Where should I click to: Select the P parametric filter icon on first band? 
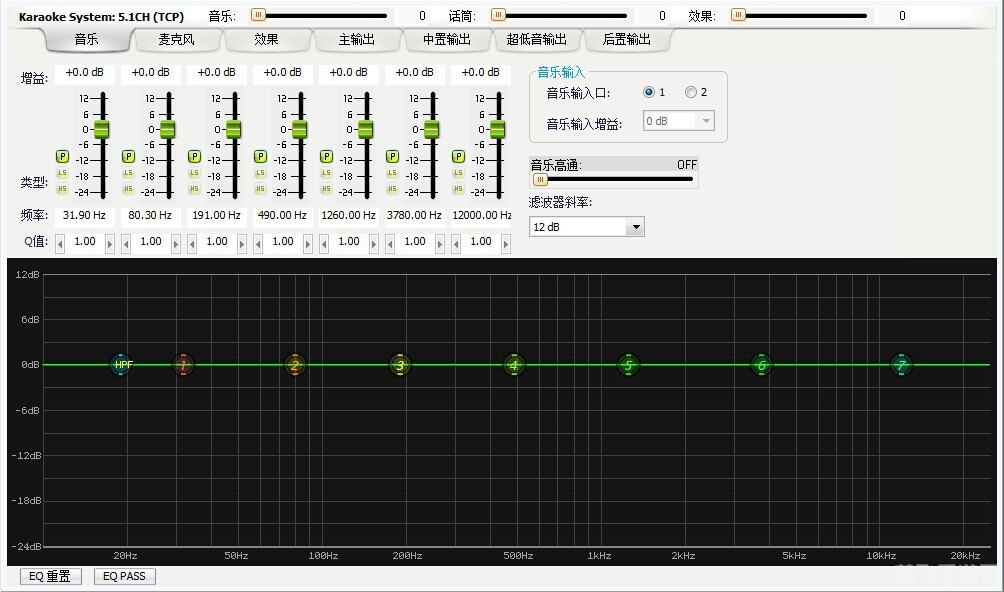pyautogui.click(x=61, y=156)
